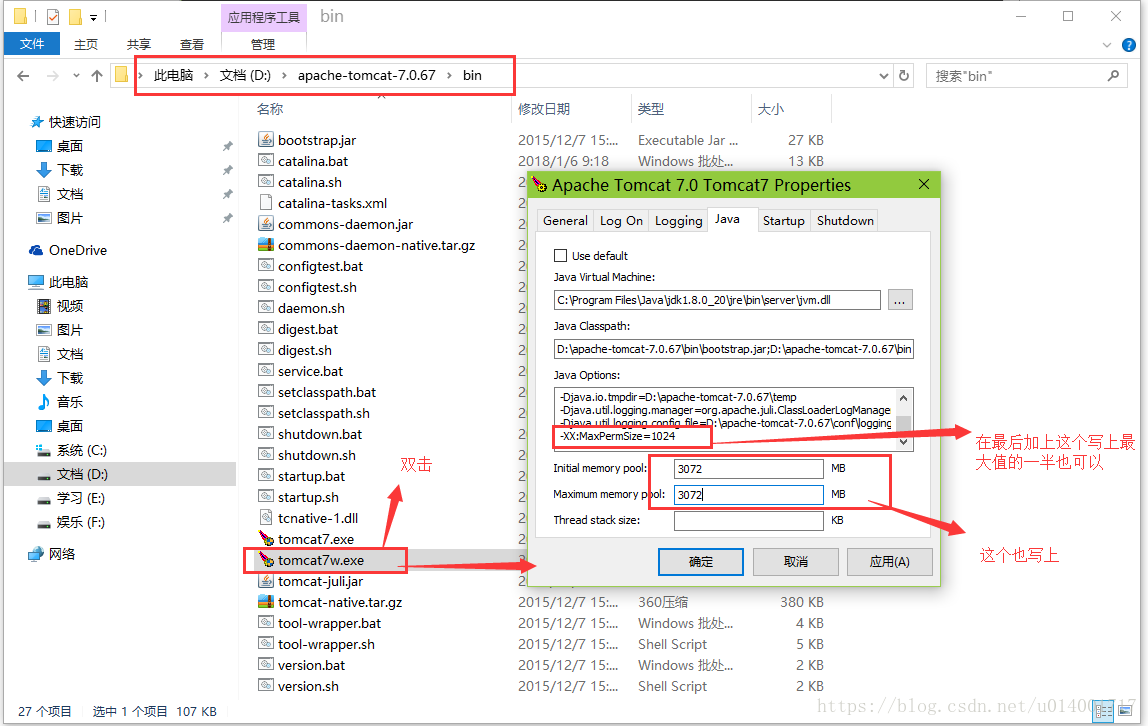This screenshot has width=1148, height=726.
Task: Switch to Startup tab
Action: click(x=783, y=220)
